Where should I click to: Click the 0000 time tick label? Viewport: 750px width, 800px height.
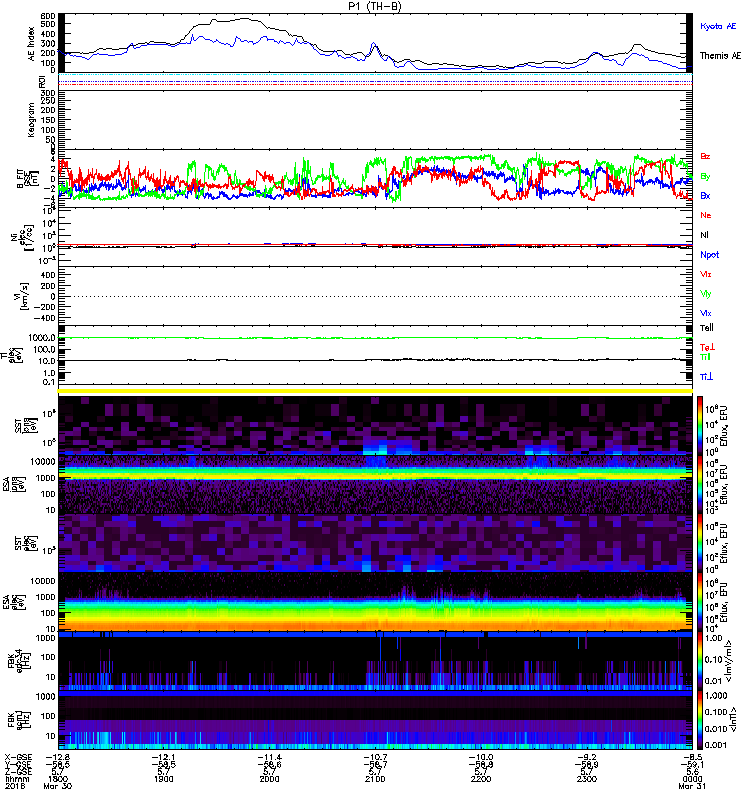coord(692,779)
